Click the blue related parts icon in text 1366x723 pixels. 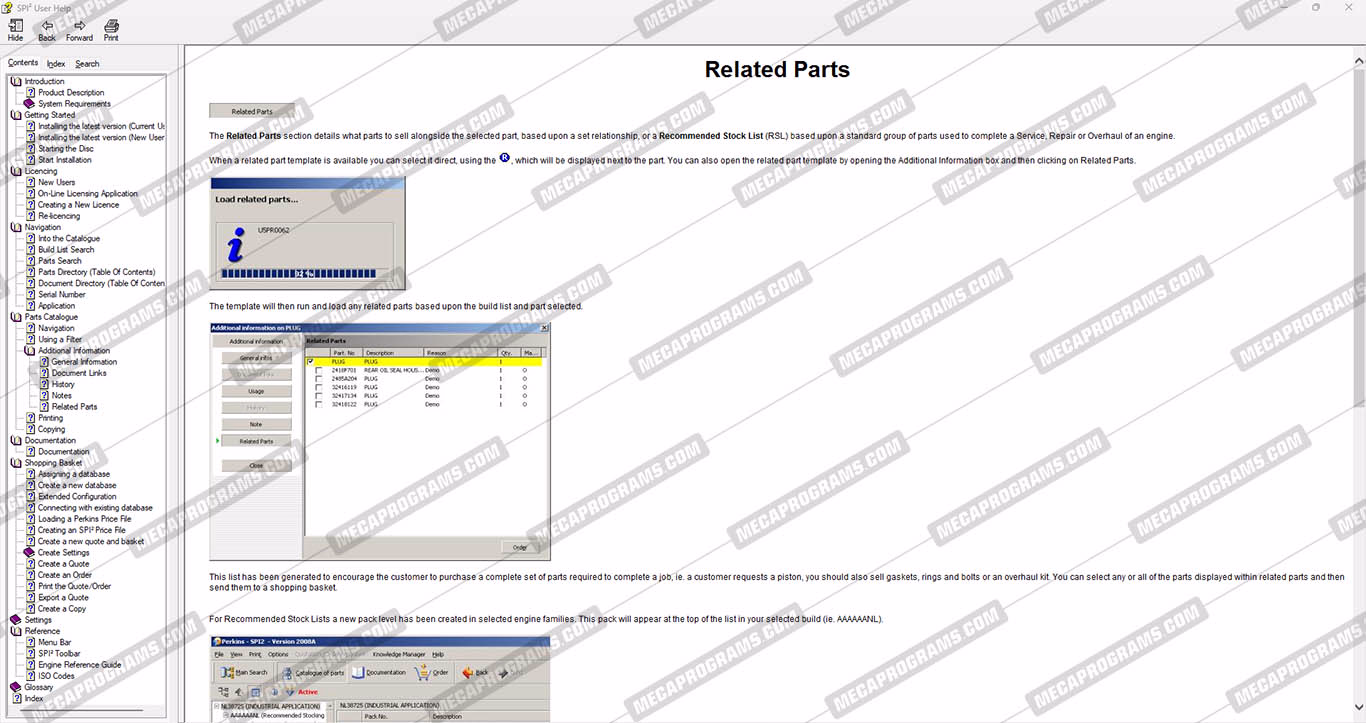(x=505, y=158)
